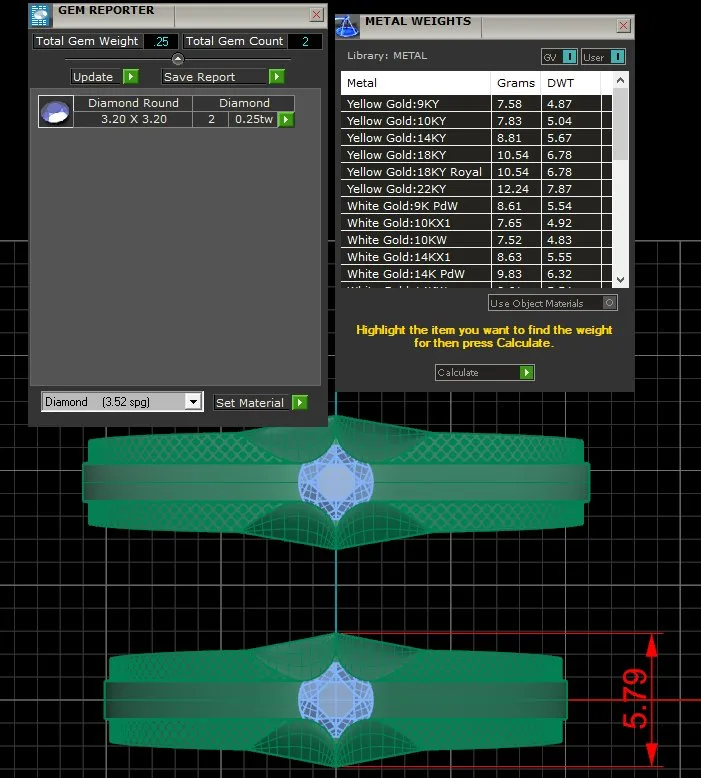701x778 pixels.
Task: Click the green arrow beside Save Report
Action: tap(276, 76)
